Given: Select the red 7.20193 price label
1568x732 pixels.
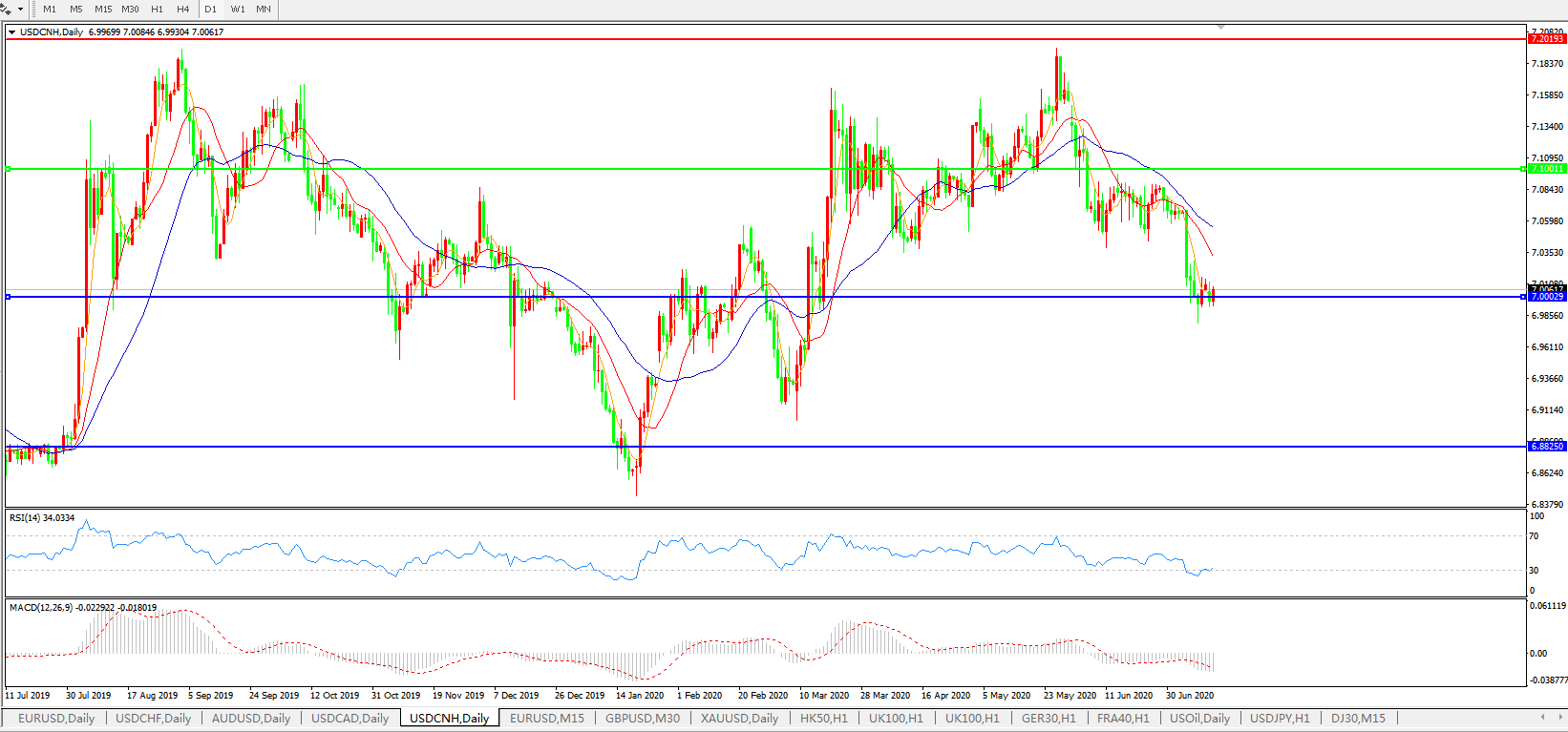Looking at the screenshot, I should pos(1547,39).
